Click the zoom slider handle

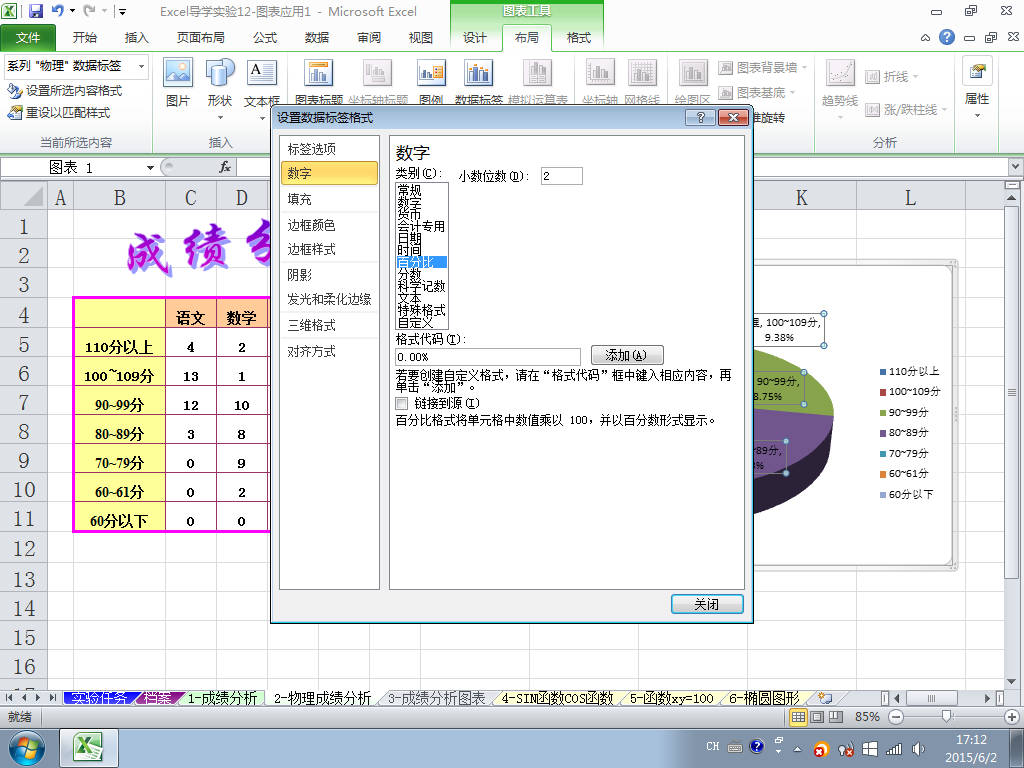946,716
